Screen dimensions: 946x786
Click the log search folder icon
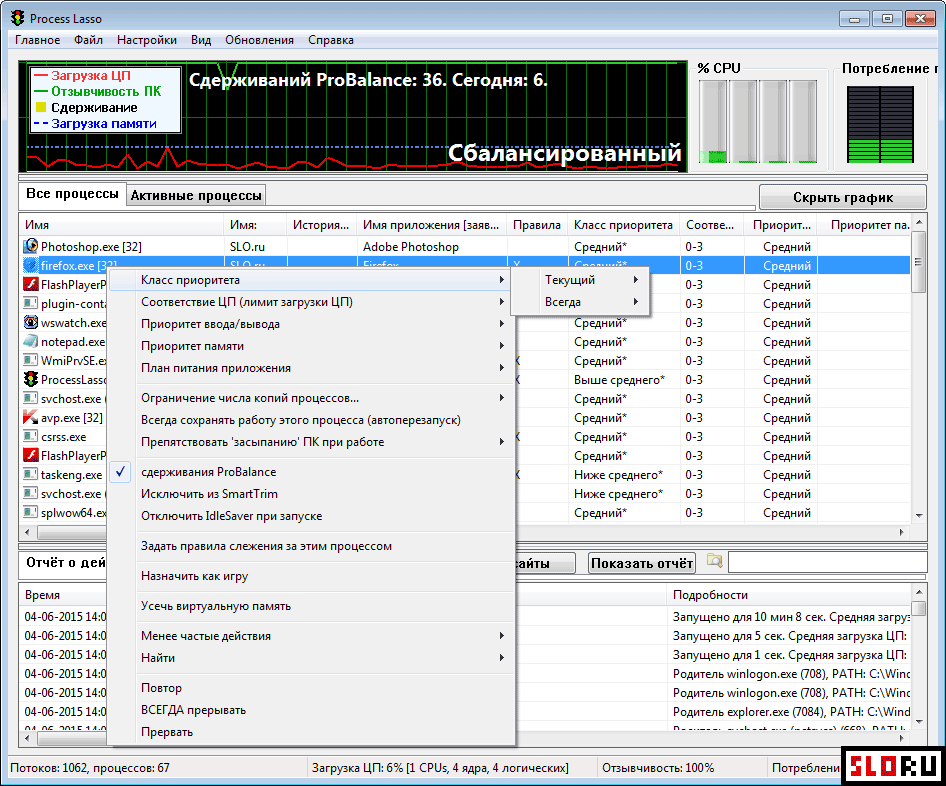point(714,561)
